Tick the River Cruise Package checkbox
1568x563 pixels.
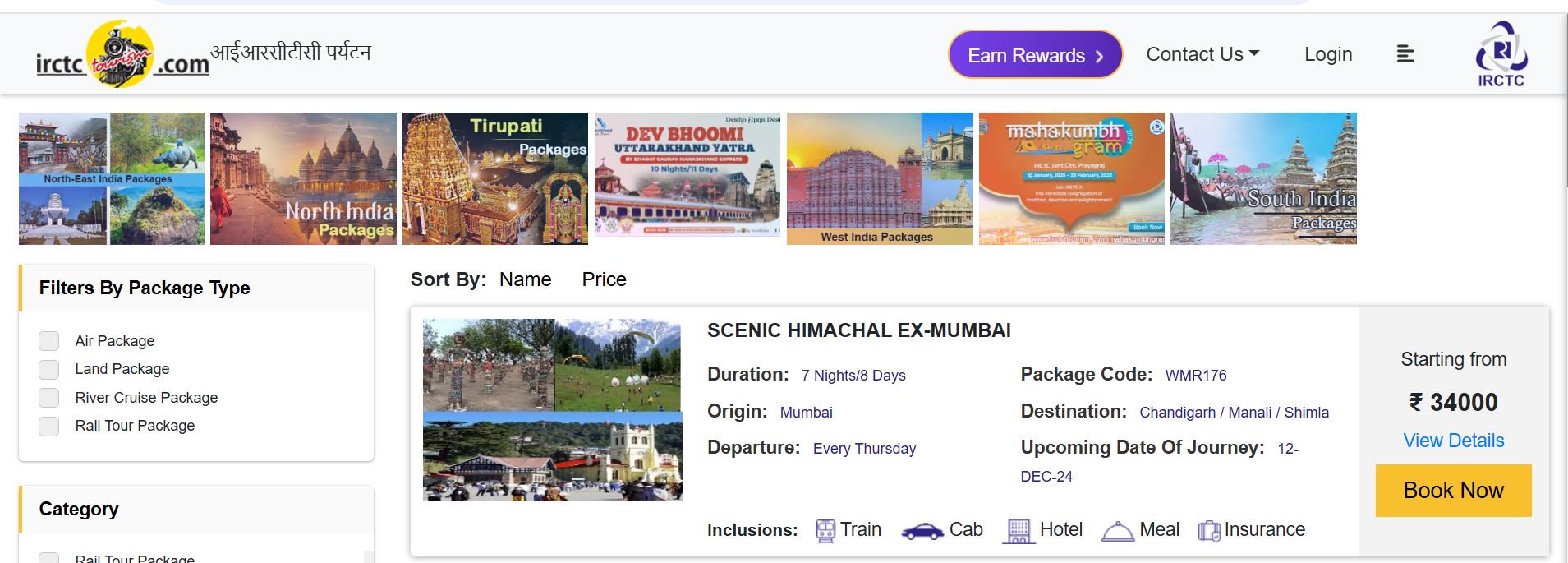pos(49,398)
